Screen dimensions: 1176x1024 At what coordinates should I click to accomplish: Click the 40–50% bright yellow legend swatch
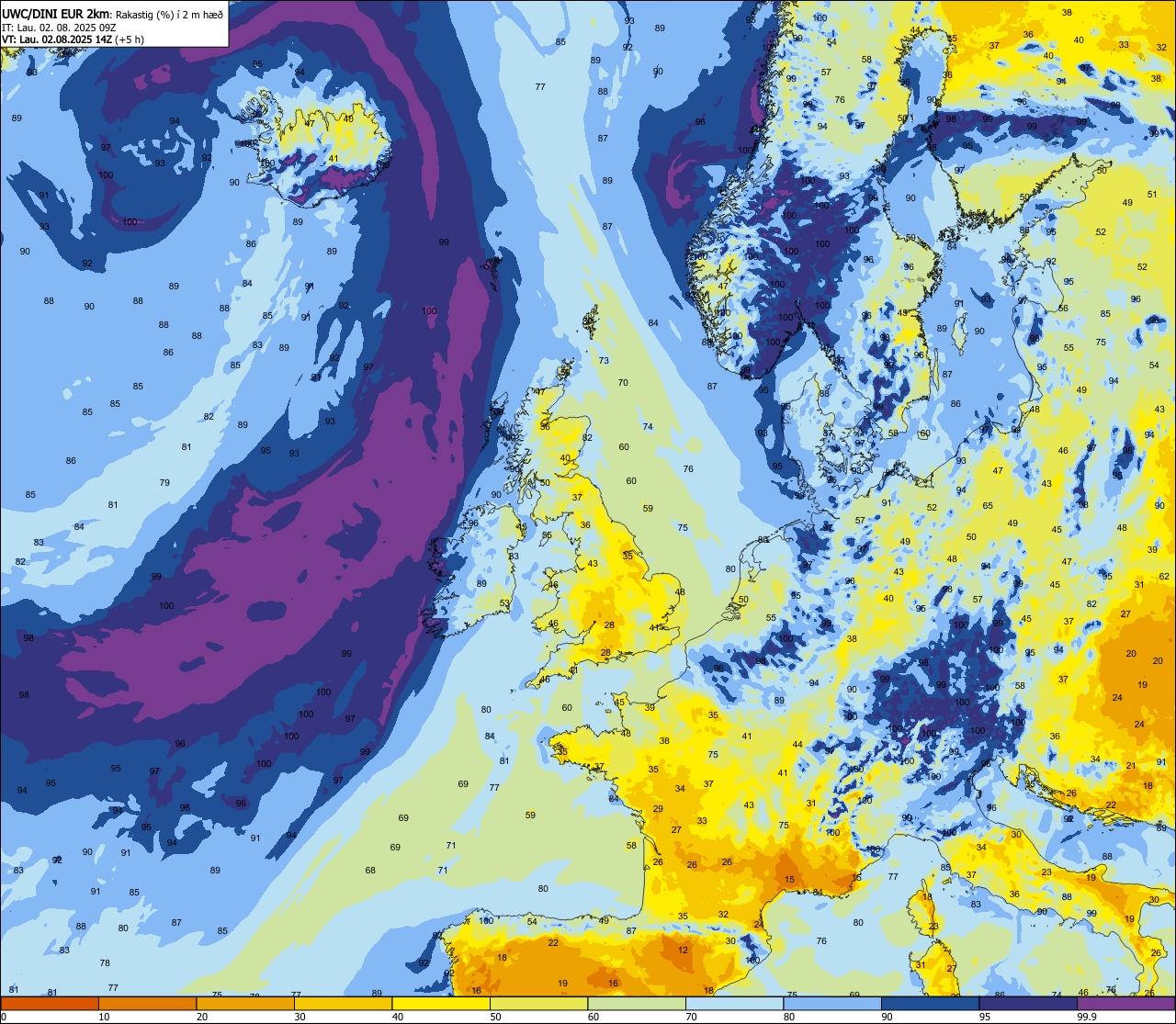[x=441, y=1003]
